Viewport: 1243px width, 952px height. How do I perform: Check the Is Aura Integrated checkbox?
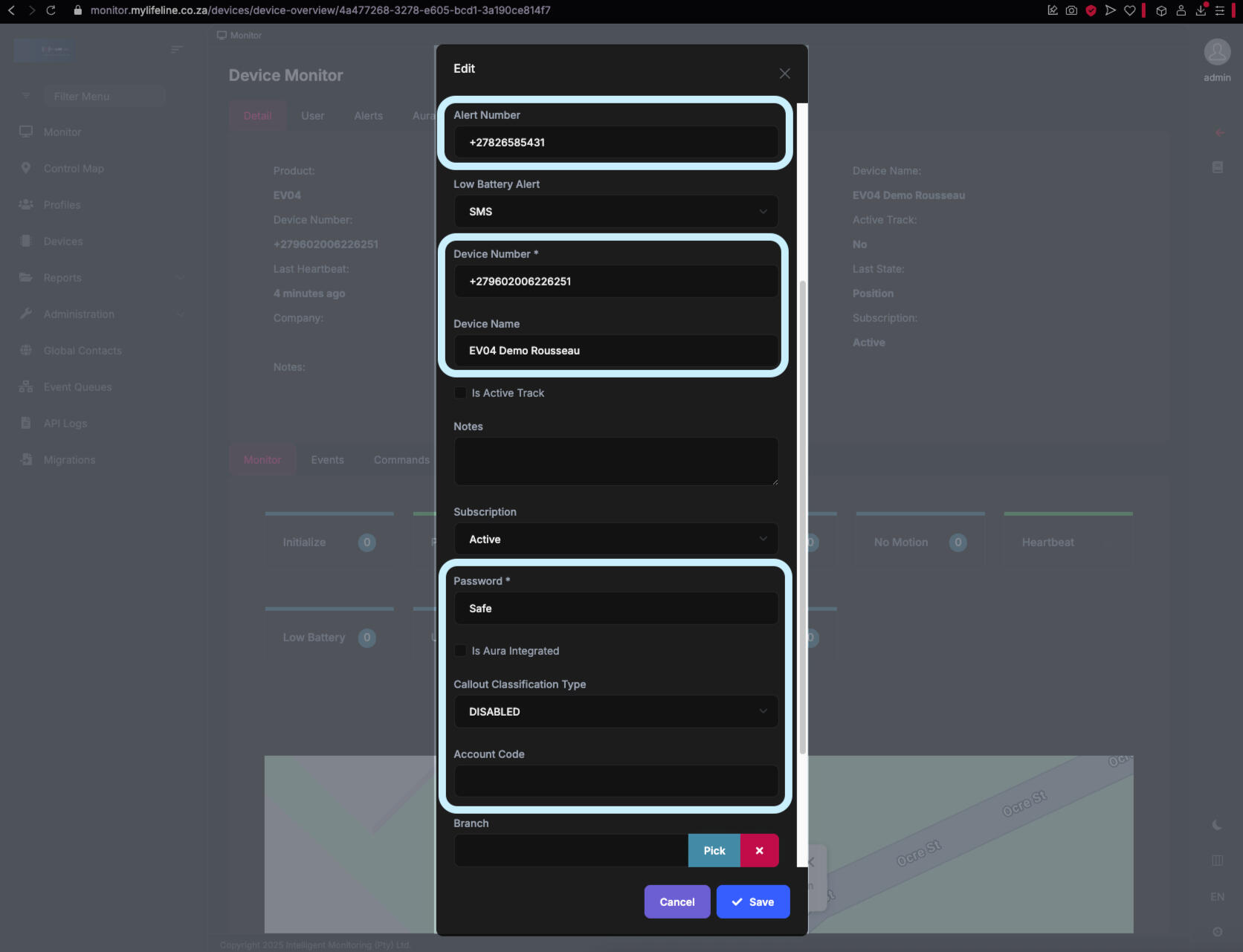point(460,650)
